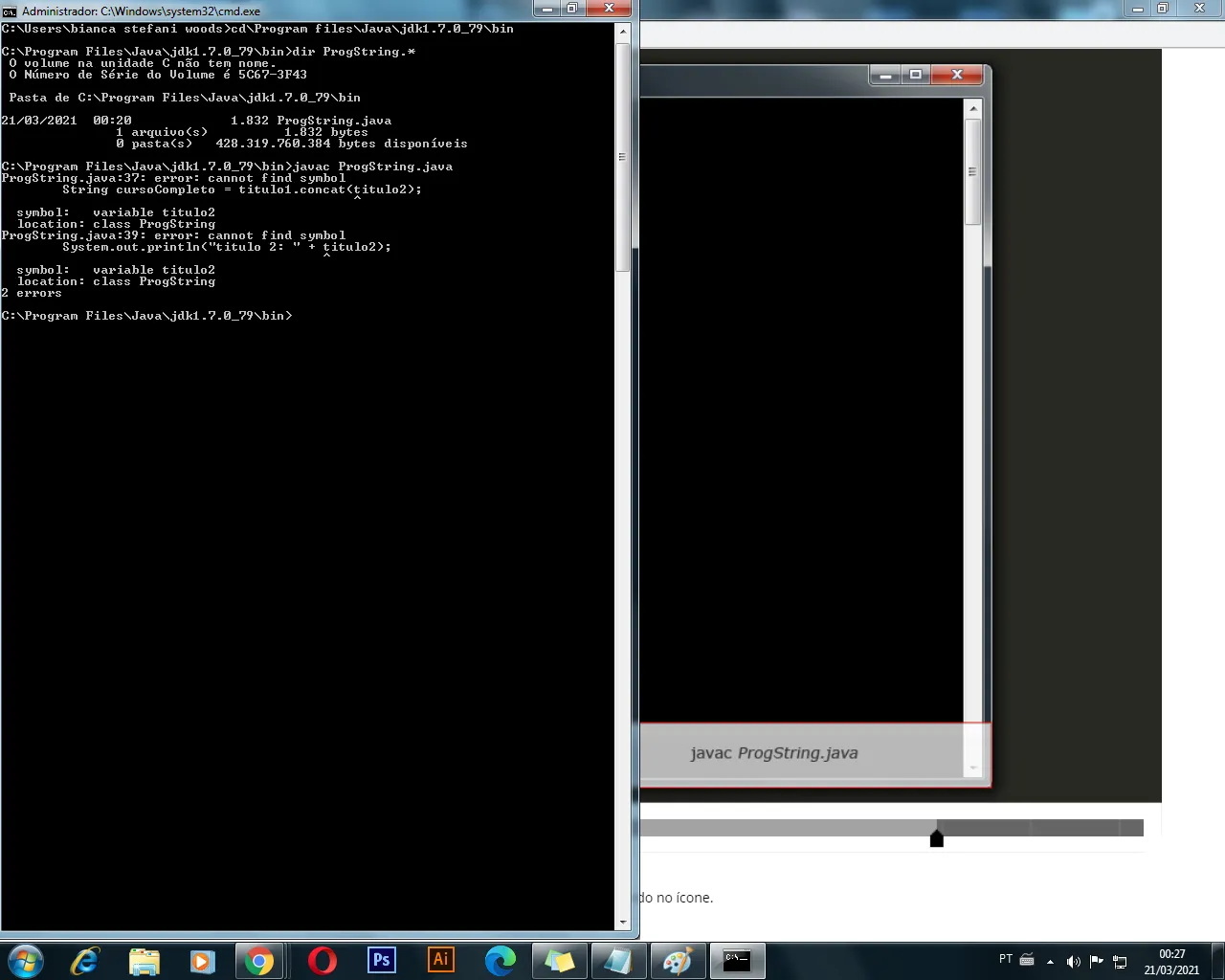1225x980 pixels.
Task: Open the PT language selector
Action: click(x=1006, y=959)
